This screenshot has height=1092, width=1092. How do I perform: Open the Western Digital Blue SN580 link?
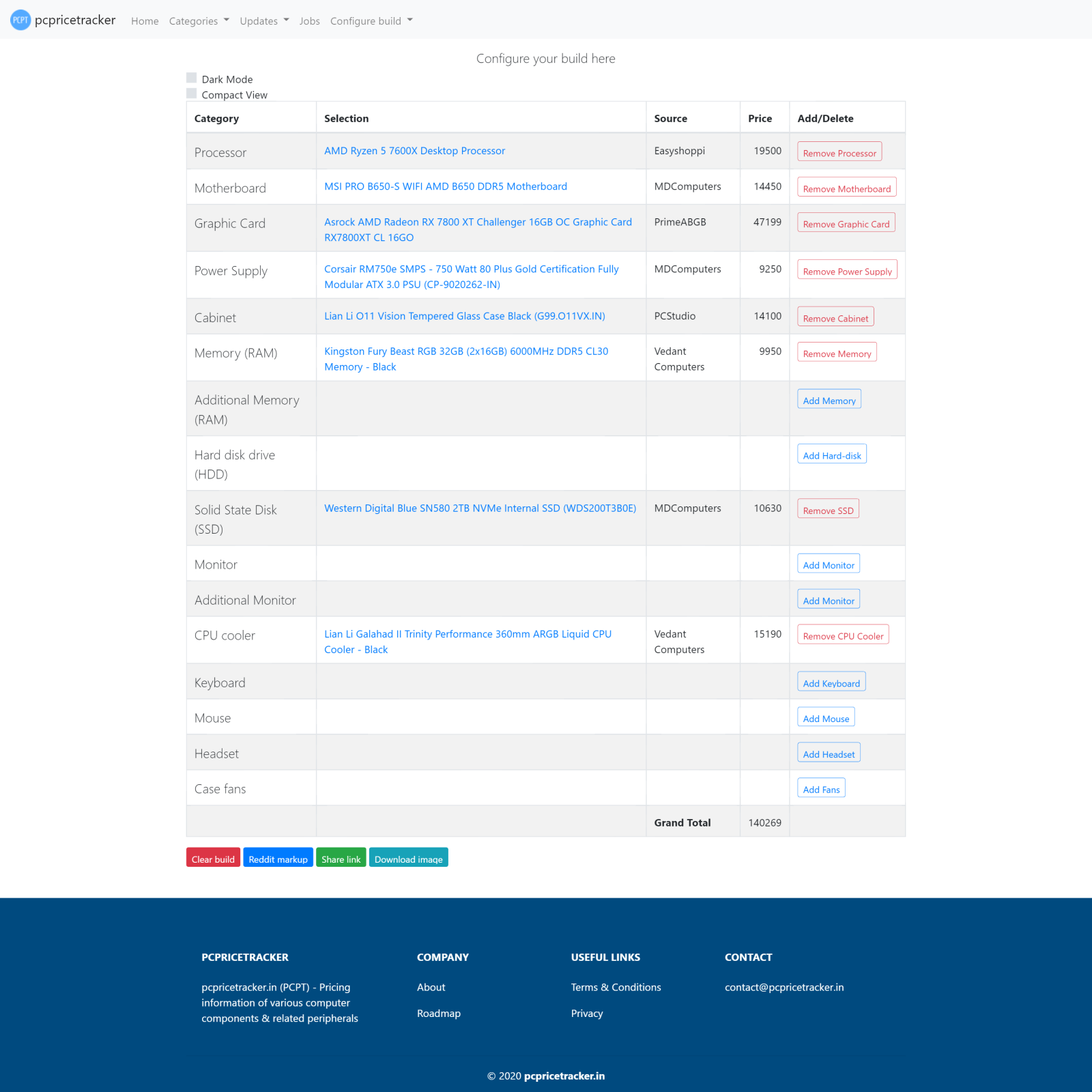pos(480,508)
